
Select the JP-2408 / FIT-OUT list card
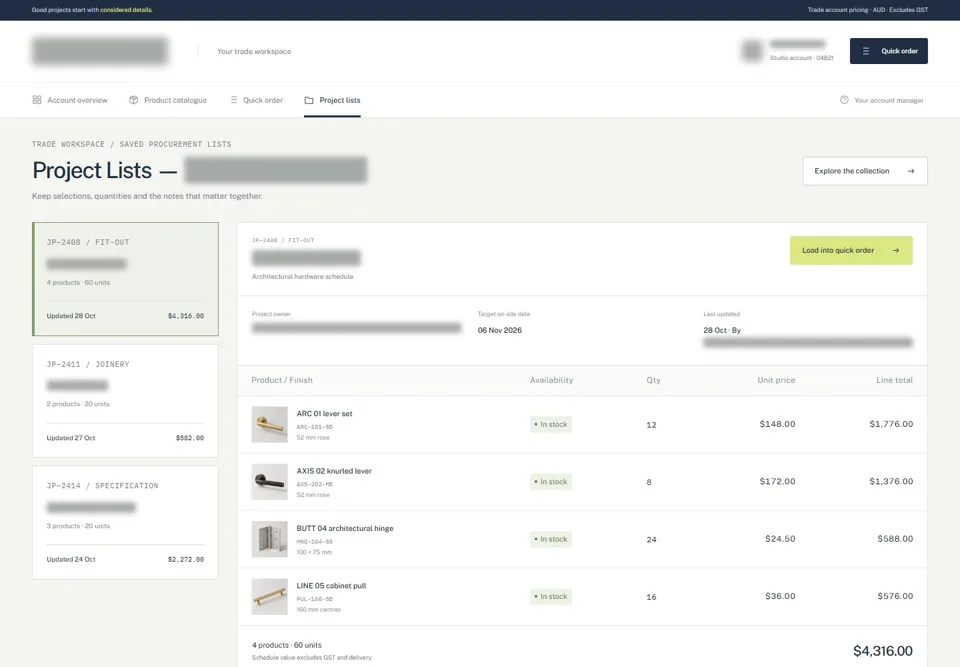coord(126,279)
